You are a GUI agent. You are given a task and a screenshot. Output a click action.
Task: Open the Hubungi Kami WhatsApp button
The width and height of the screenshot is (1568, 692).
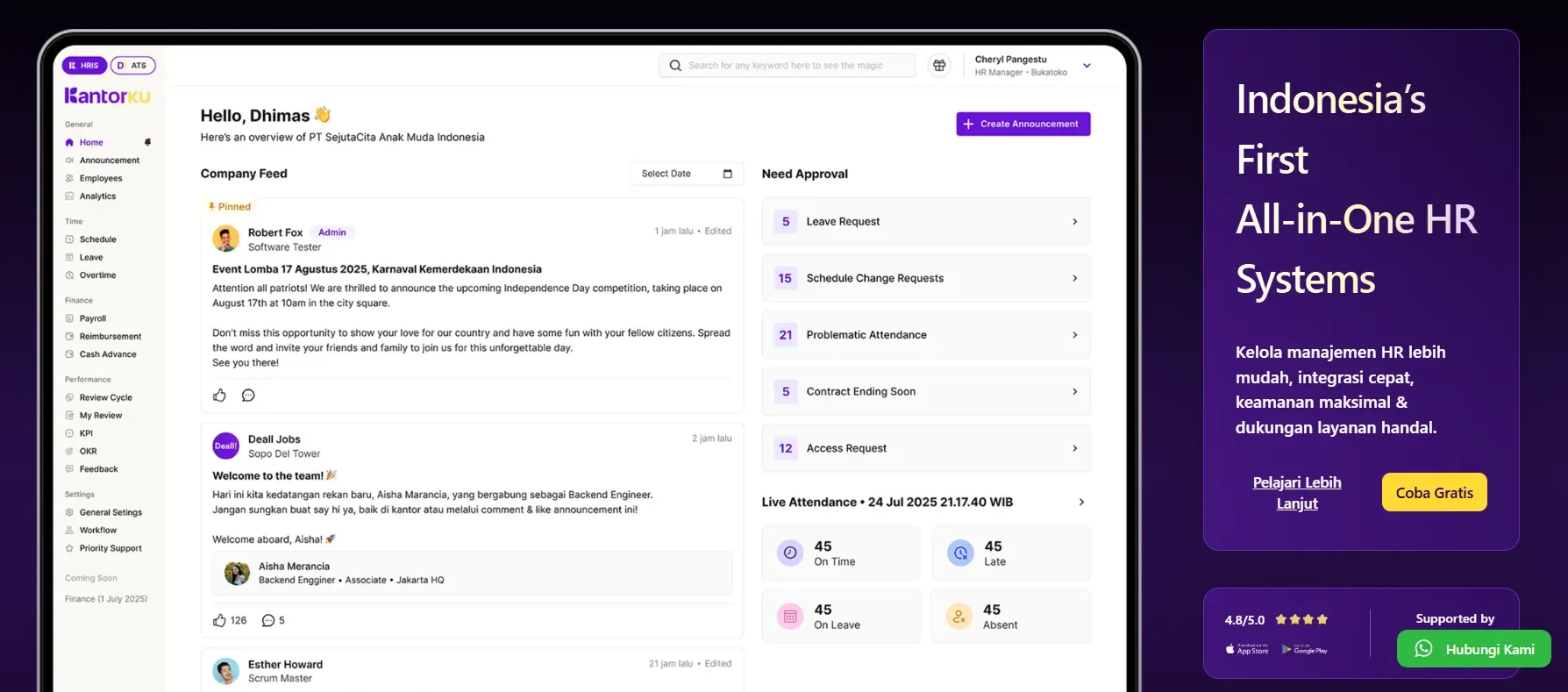(x=1473, y=649)
